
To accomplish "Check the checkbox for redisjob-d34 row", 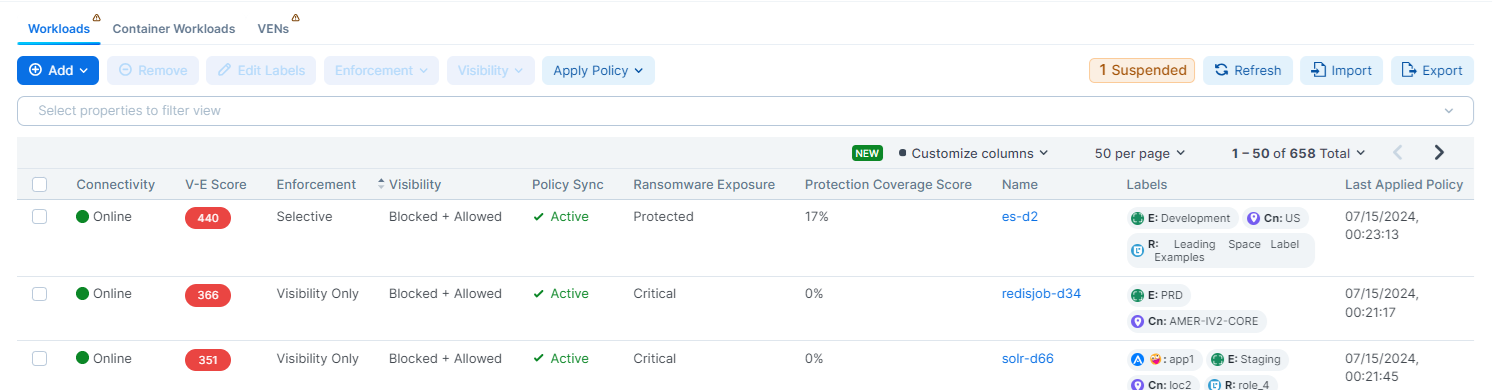I will (40, 294).
